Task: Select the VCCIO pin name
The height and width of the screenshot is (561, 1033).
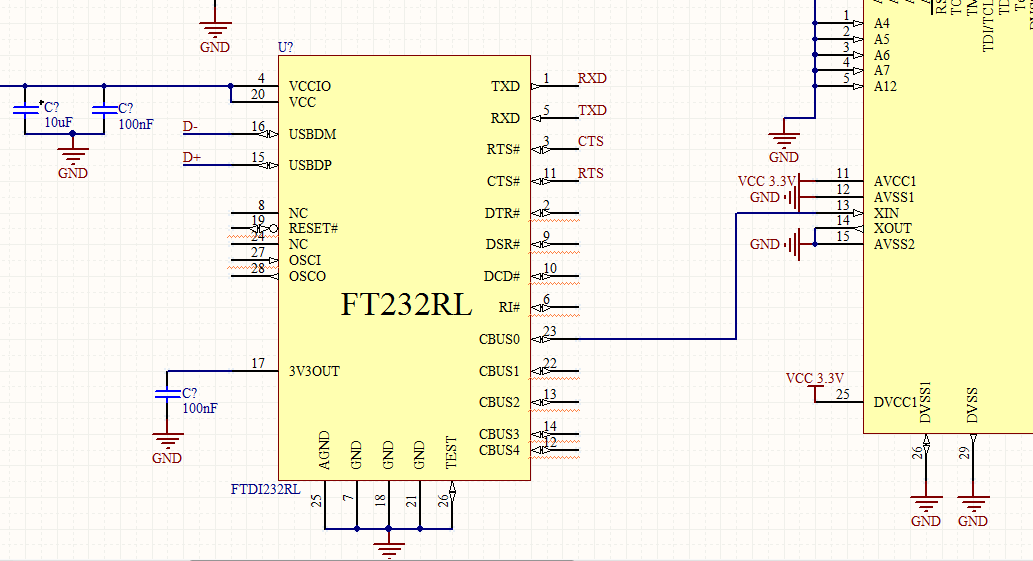Action: tap(310, 86)
